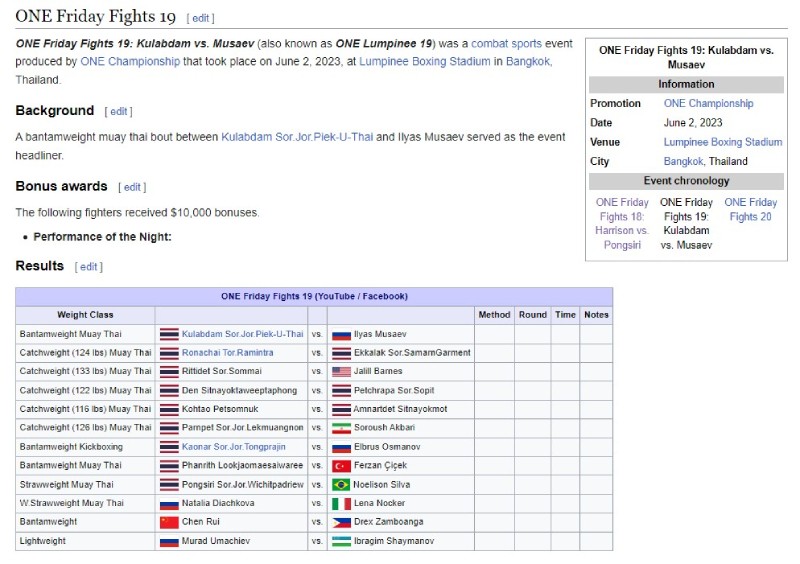
Task: Open ONE Championship link in intro paragraph
Action: pos(130,62)
